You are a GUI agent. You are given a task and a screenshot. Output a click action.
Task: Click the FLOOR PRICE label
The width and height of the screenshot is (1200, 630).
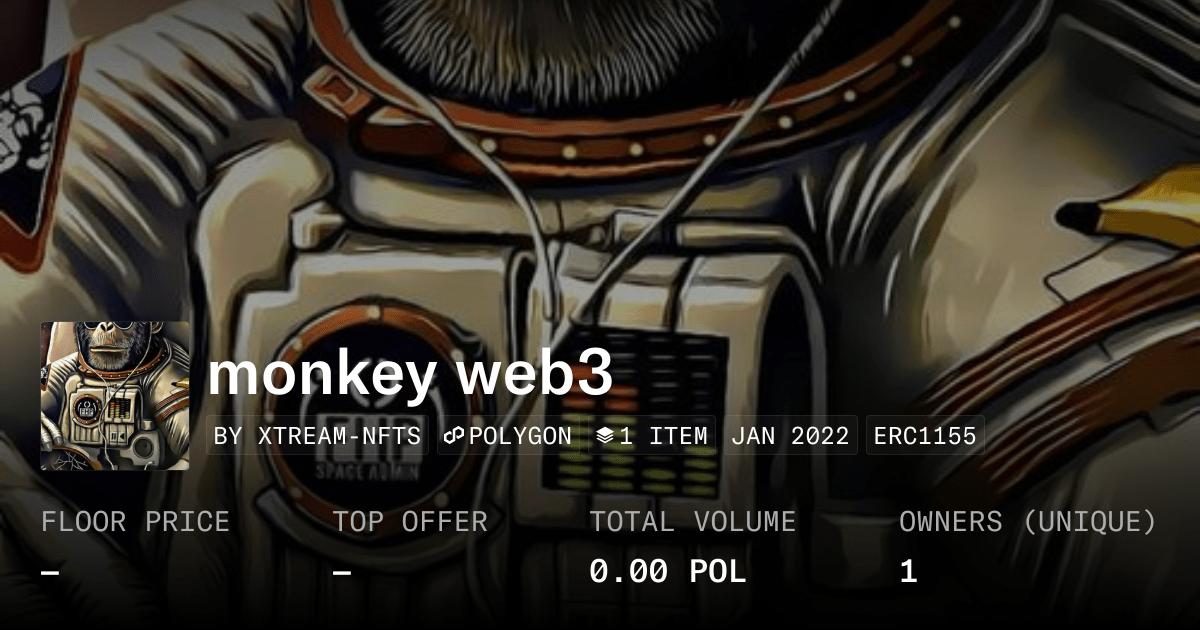click(x=135, y=522)
